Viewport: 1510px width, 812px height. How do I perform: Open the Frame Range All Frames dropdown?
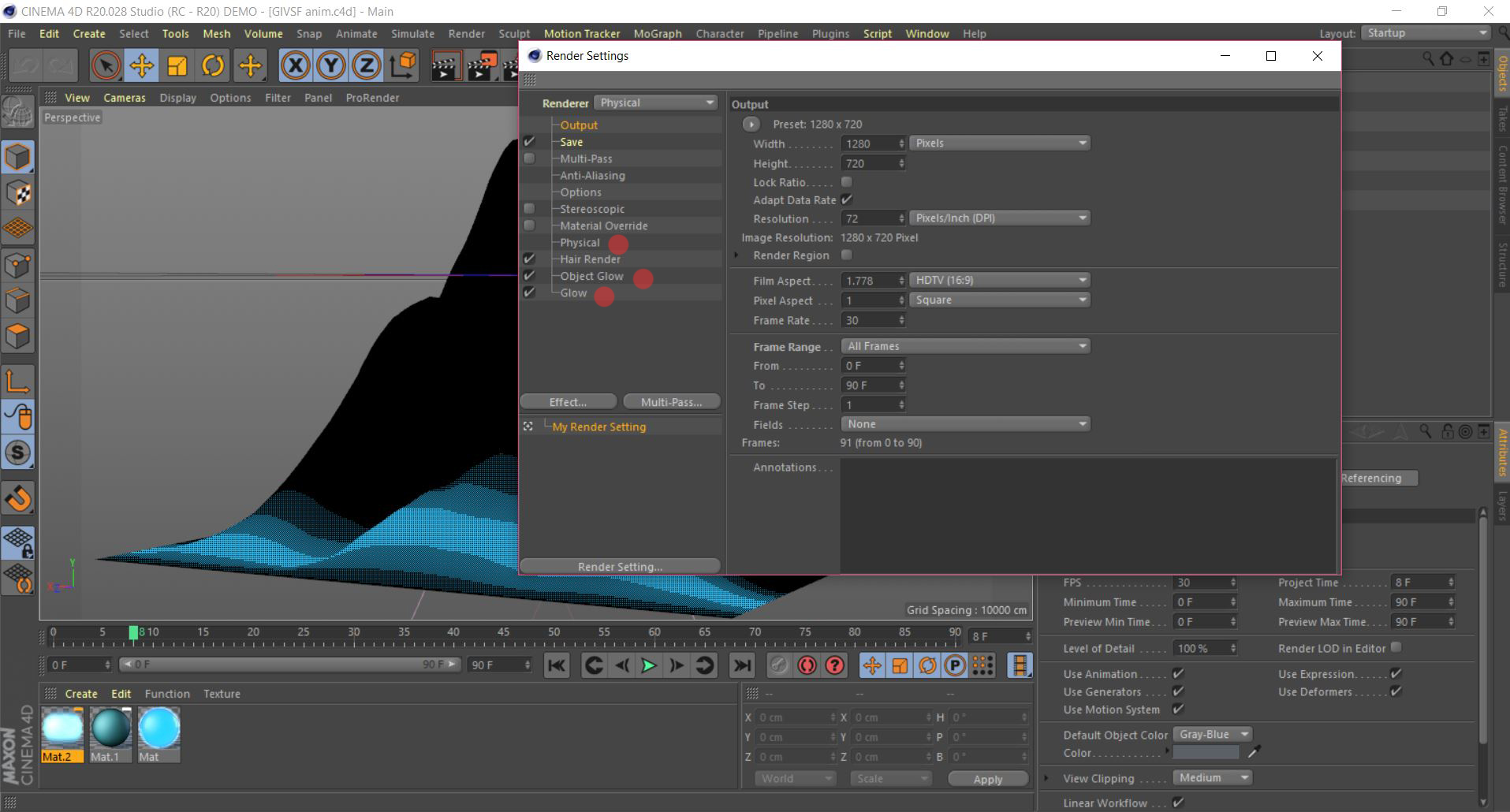(966, 346)
